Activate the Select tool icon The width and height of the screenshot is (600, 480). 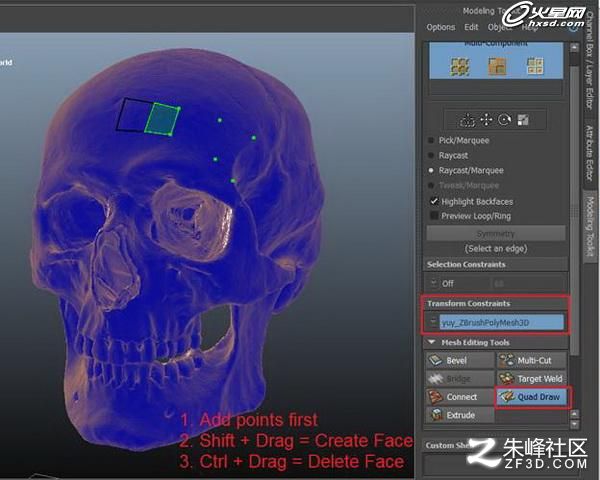(467, 120)
